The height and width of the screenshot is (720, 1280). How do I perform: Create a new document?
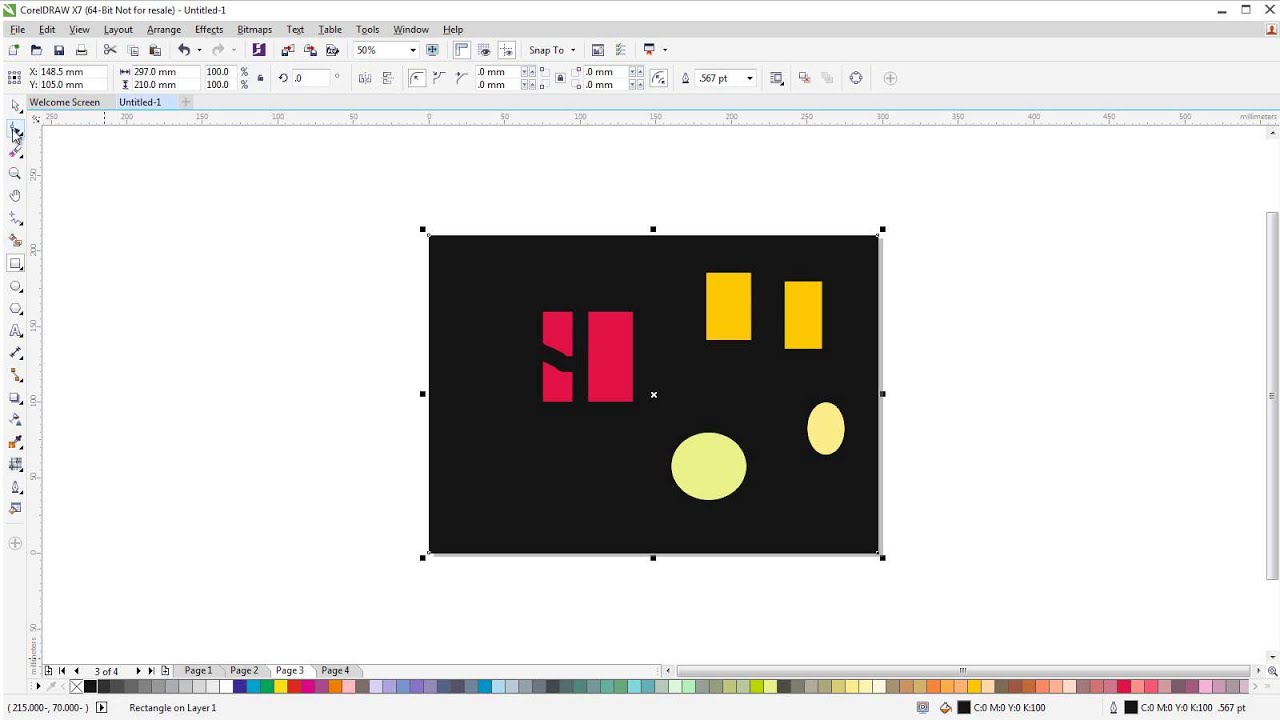click(14, 50)
